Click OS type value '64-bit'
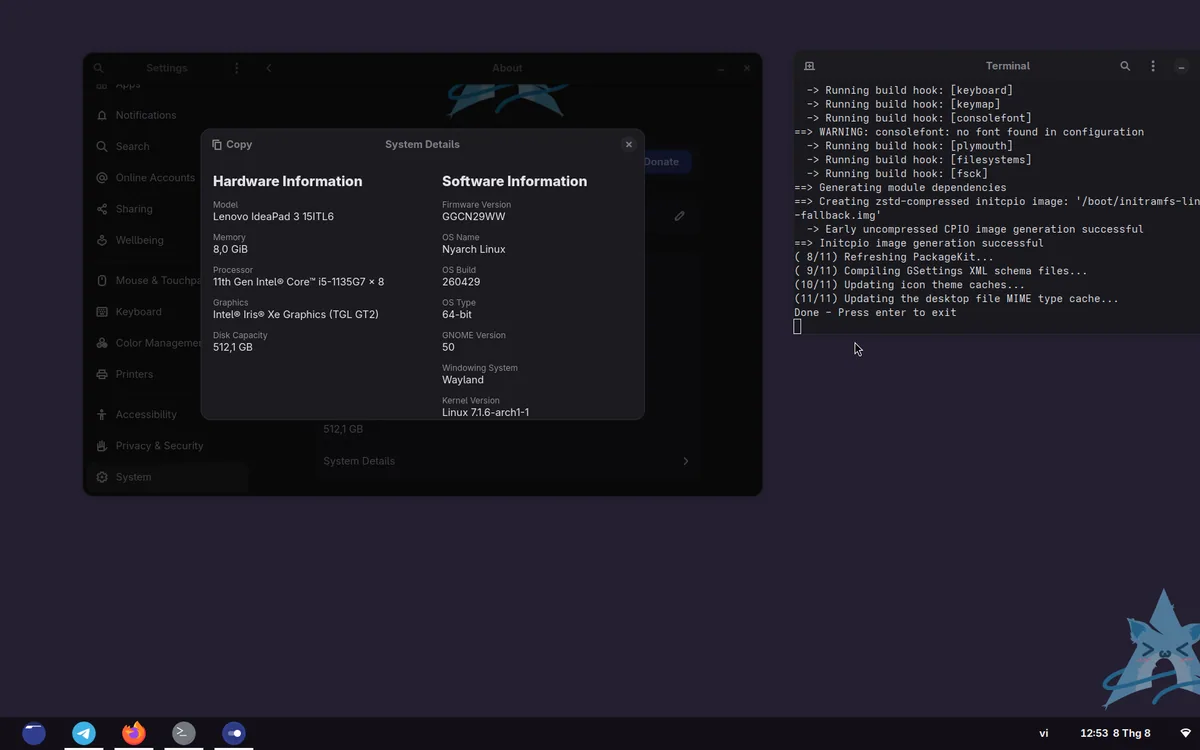The image size is (1200, 750). 459,314
